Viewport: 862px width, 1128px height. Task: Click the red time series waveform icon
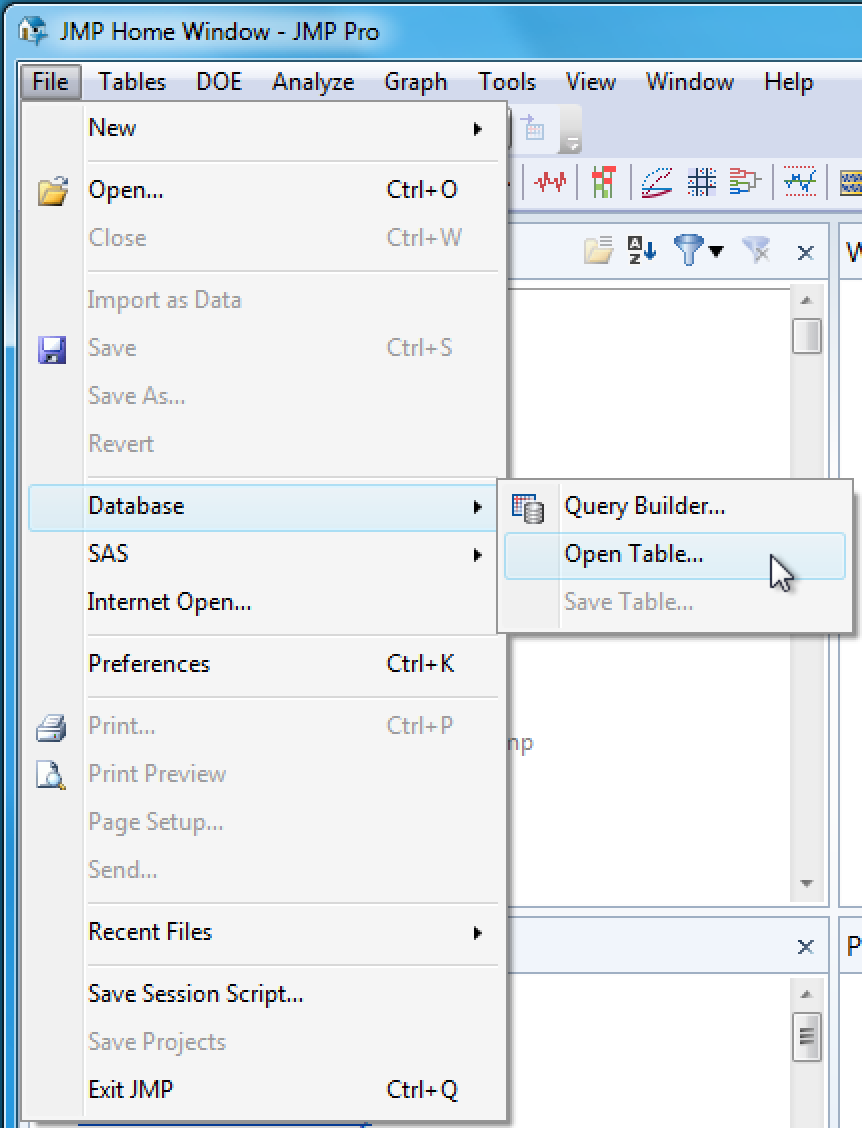(551, 182)
